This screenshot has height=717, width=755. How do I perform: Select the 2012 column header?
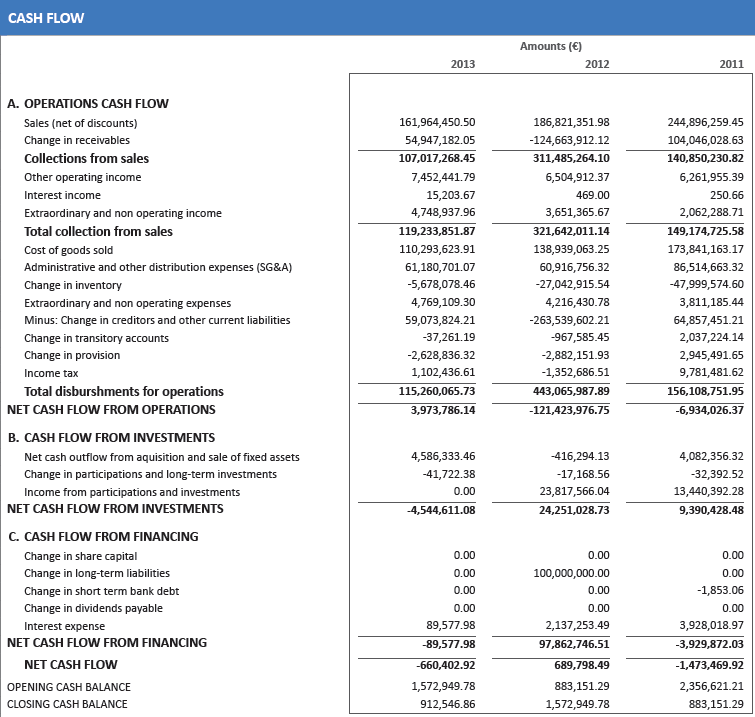point(597,64)
